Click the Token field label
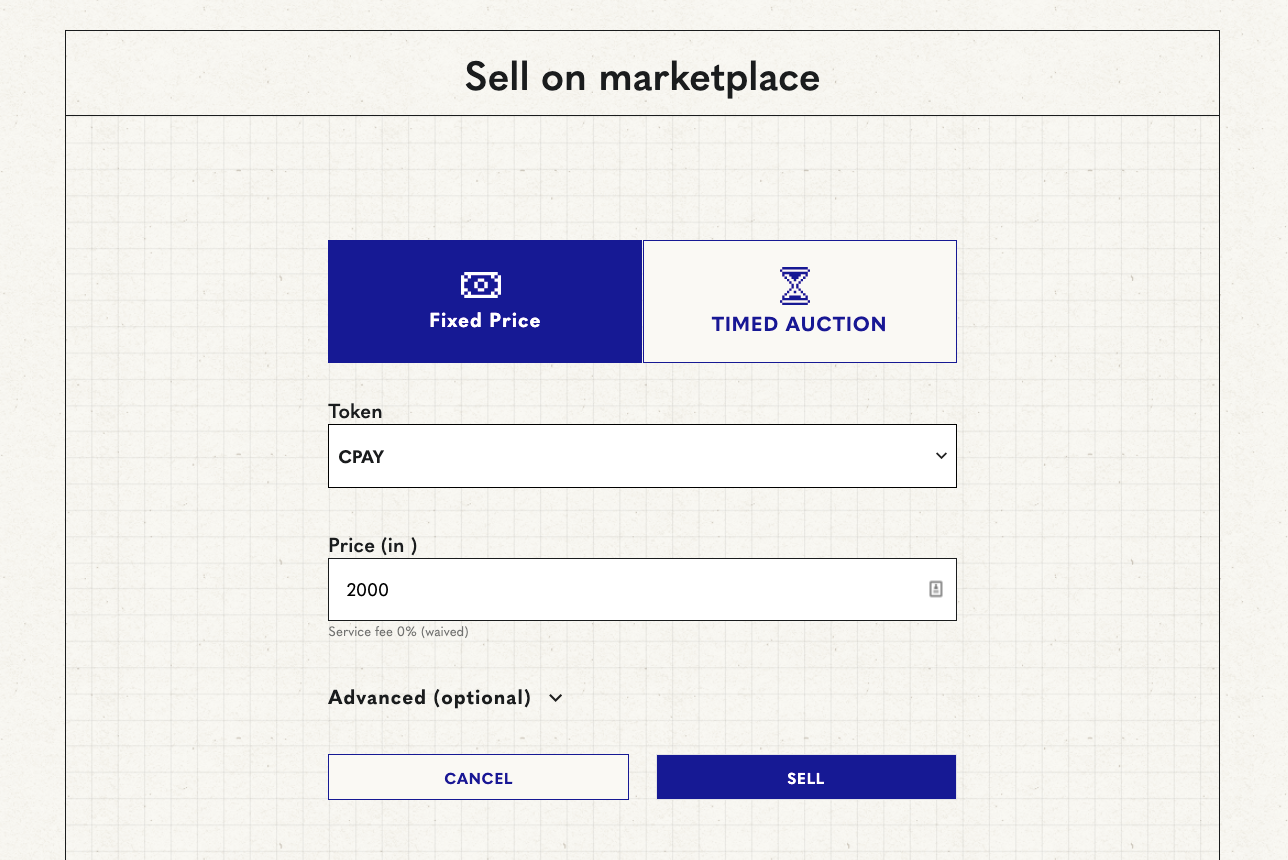The width and height of the screenshot is (1288, 860). [355, 411]
